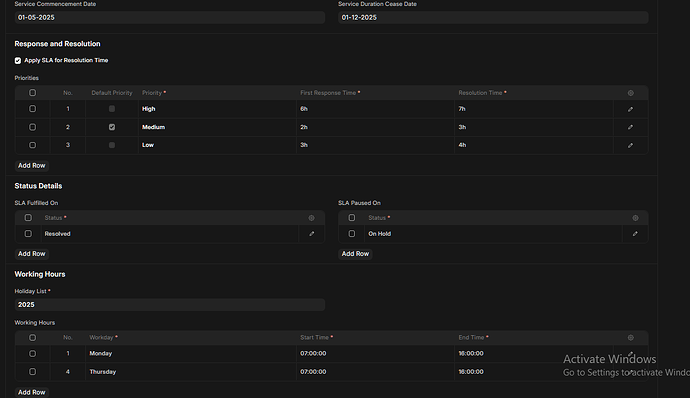
Task: Click the High priority cell
Action: (217, 109)
